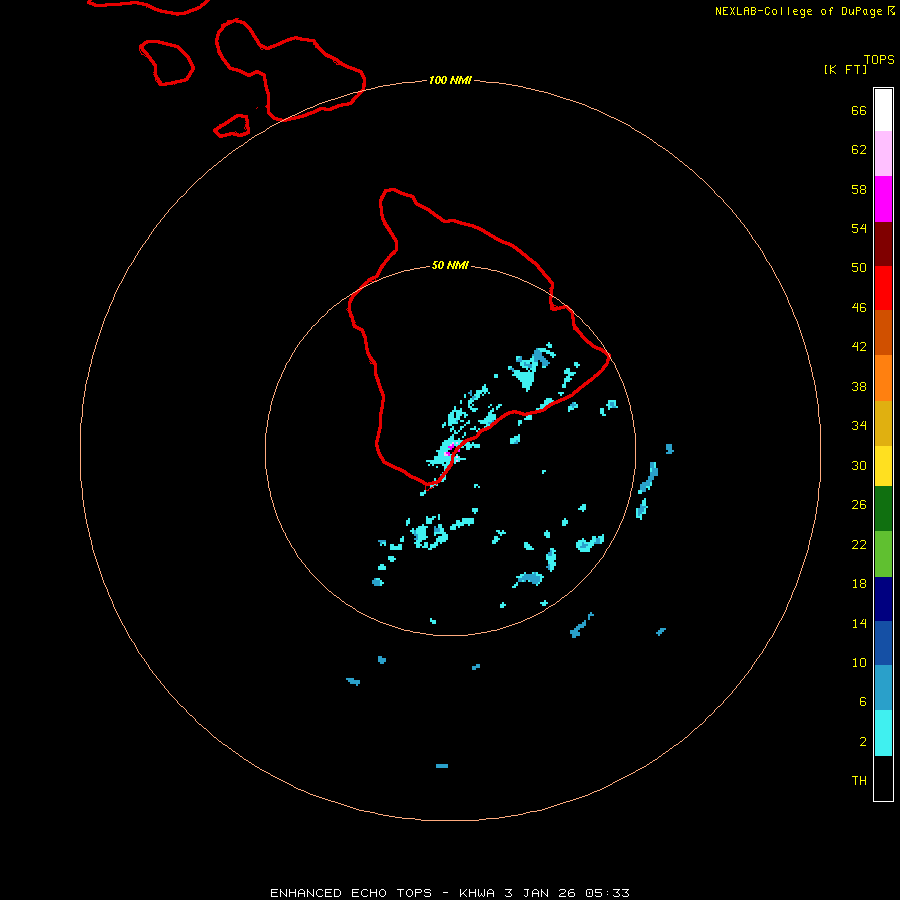Click the white swatch atop the tops legend

(x=883, y=110)
